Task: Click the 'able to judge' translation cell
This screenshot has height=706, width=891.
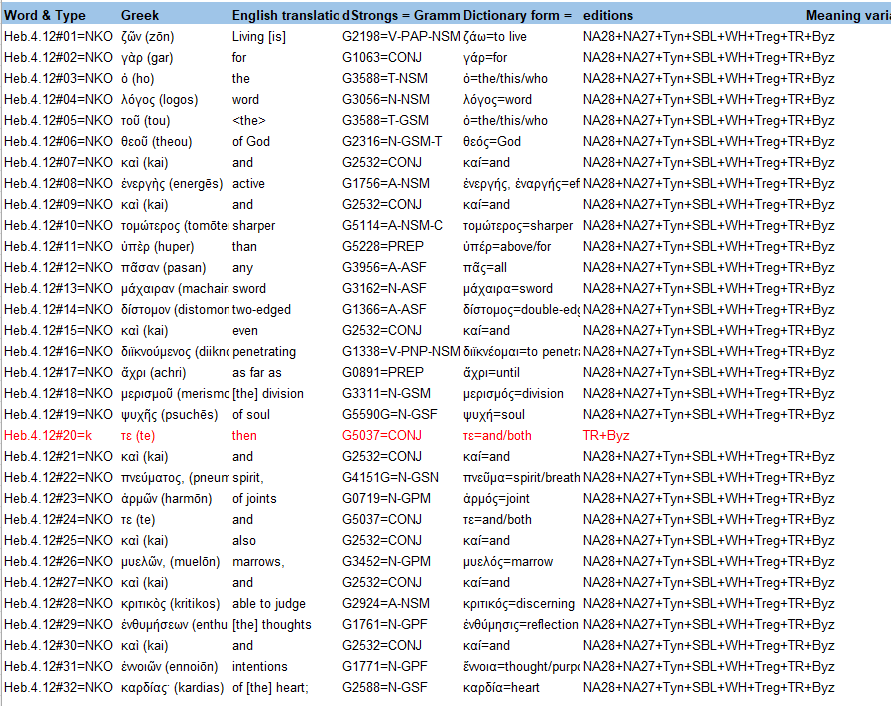Action: point(269,604)
